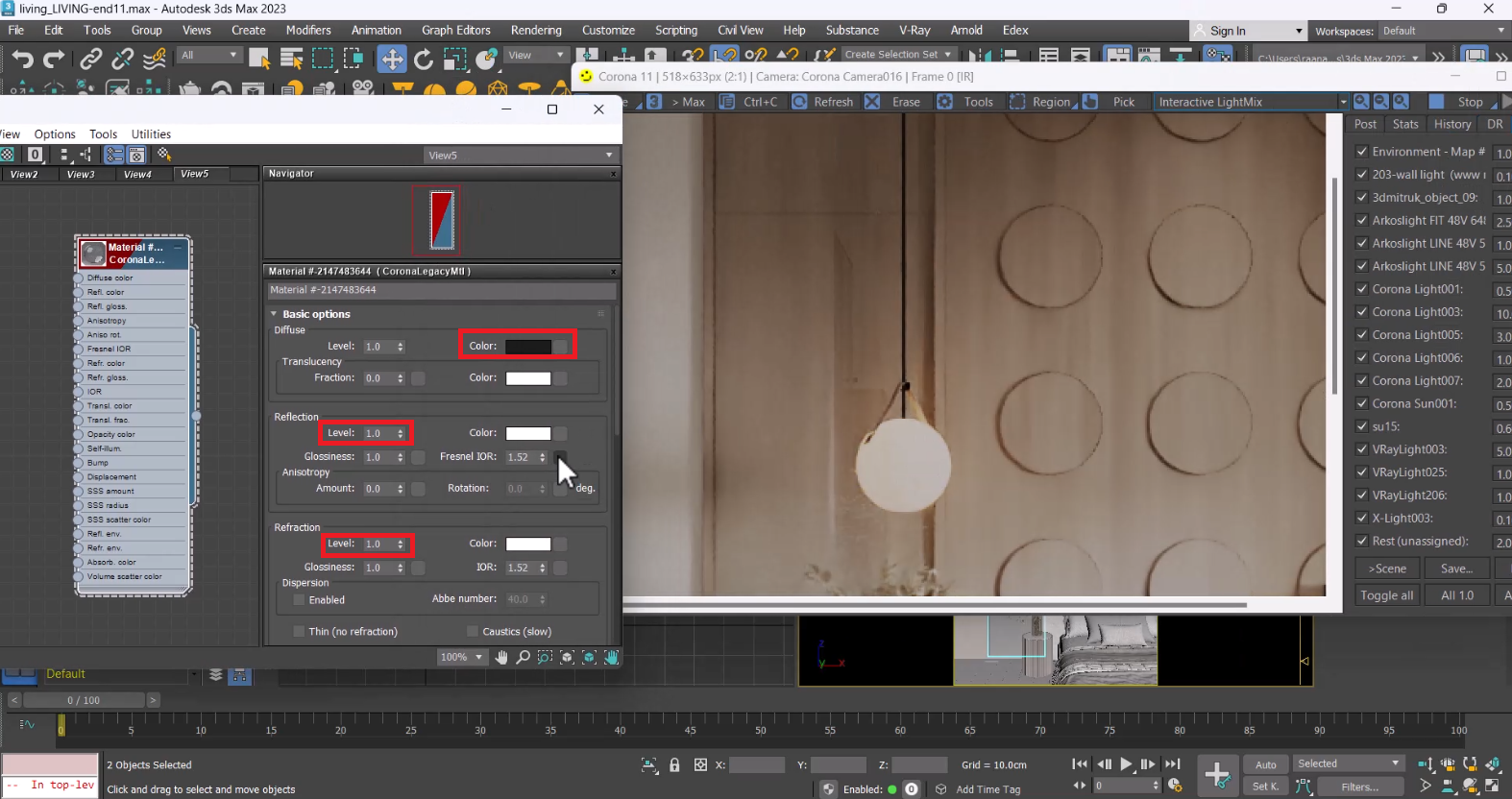Click the Select and Place tool
Viewport: 1512px width, 799px height.
coord(487,60)
